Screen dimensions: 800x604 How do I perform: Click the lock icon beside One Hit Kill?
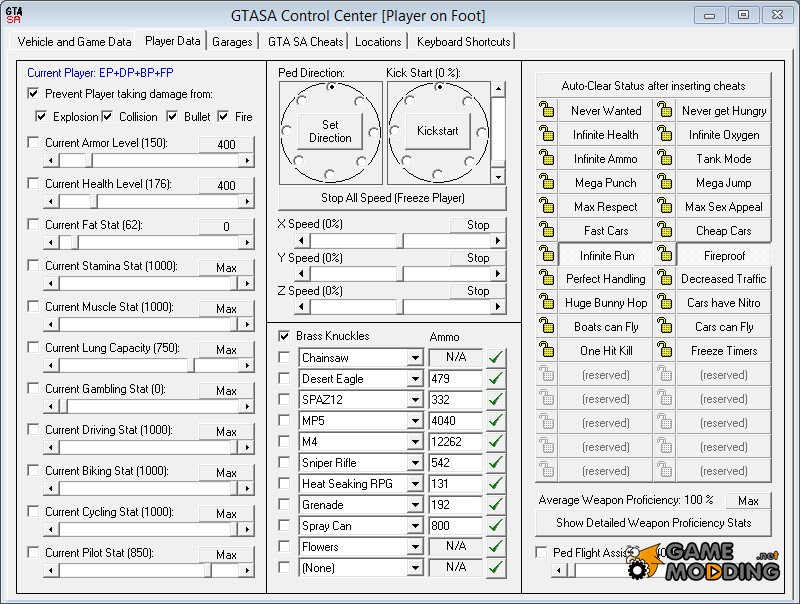click(546, 350)
